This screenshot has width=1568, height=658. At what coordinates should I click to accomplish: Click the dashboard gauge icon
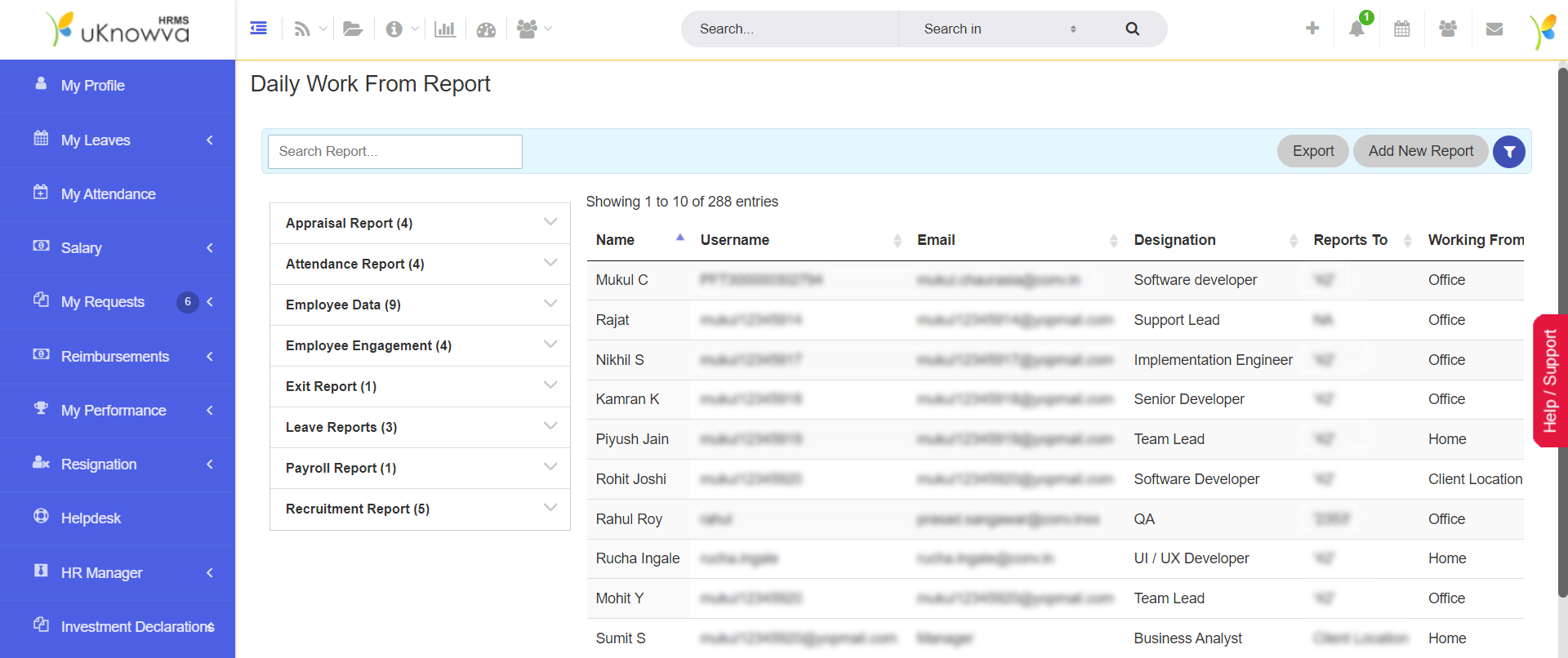point(486,29)
